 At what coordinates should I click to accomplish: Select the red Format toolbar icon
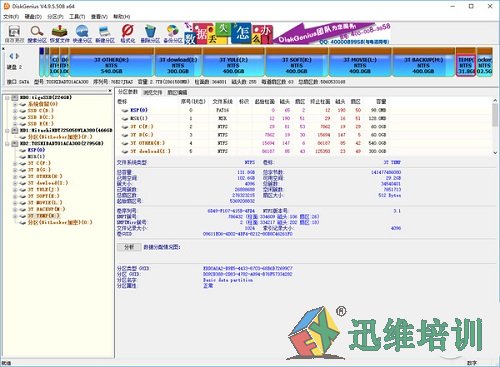point(128,34)
